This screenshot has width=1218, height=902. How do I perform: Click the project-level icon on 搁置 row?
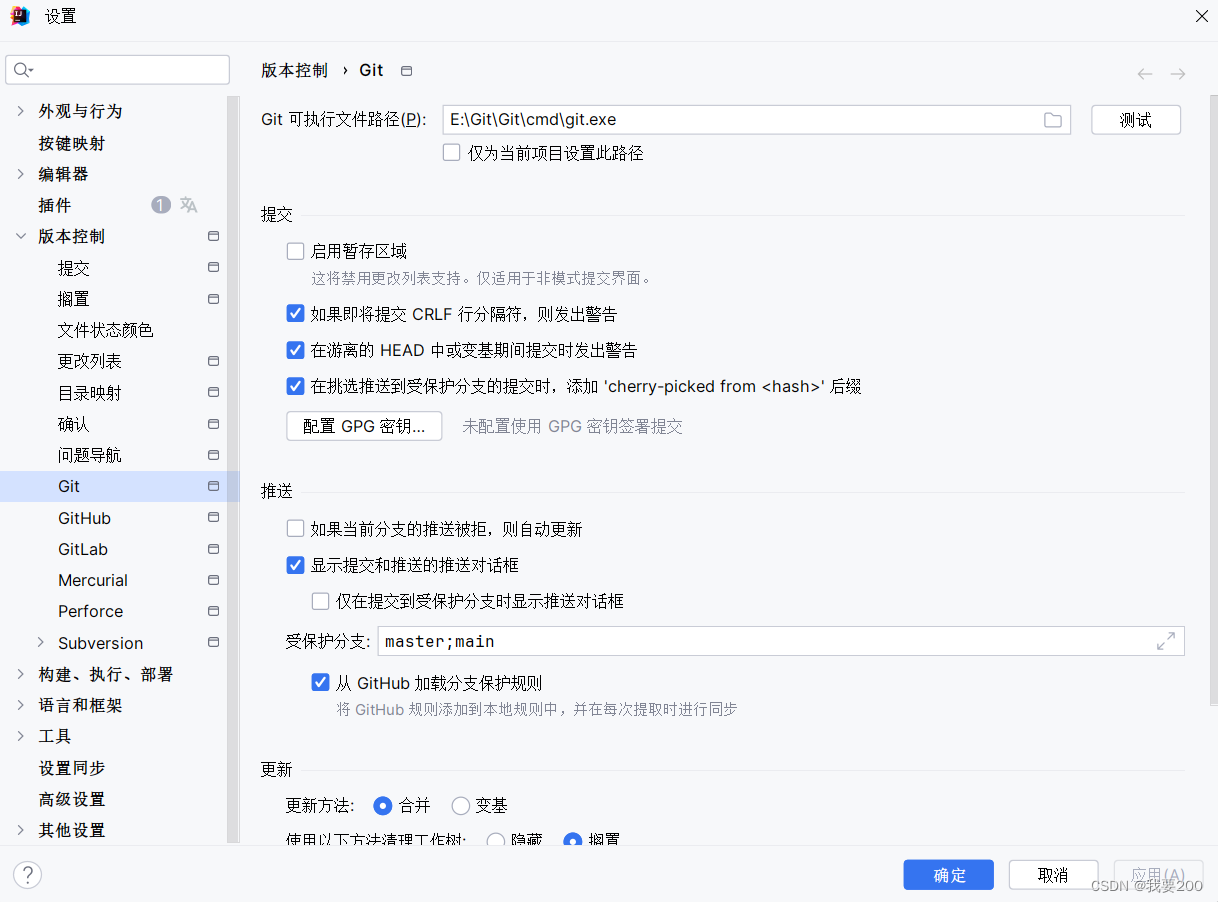[213, 299]
